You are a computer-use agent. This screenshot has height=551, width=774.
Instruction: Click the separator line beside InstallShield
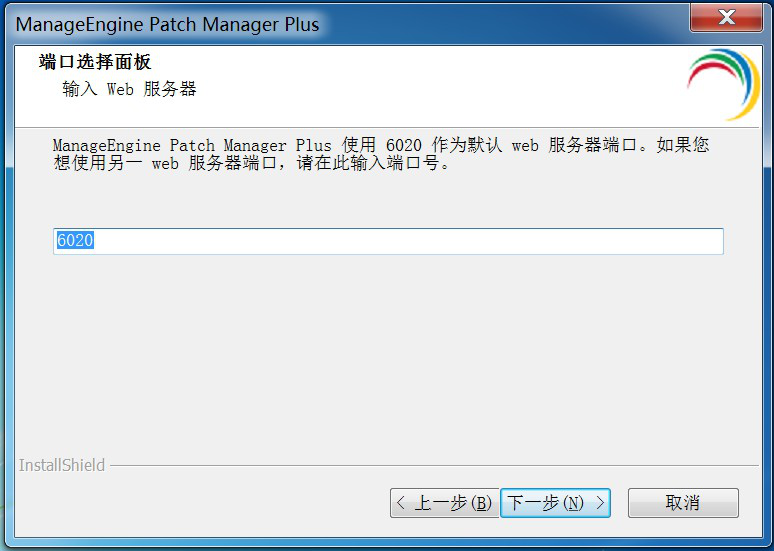click(434, 465)
